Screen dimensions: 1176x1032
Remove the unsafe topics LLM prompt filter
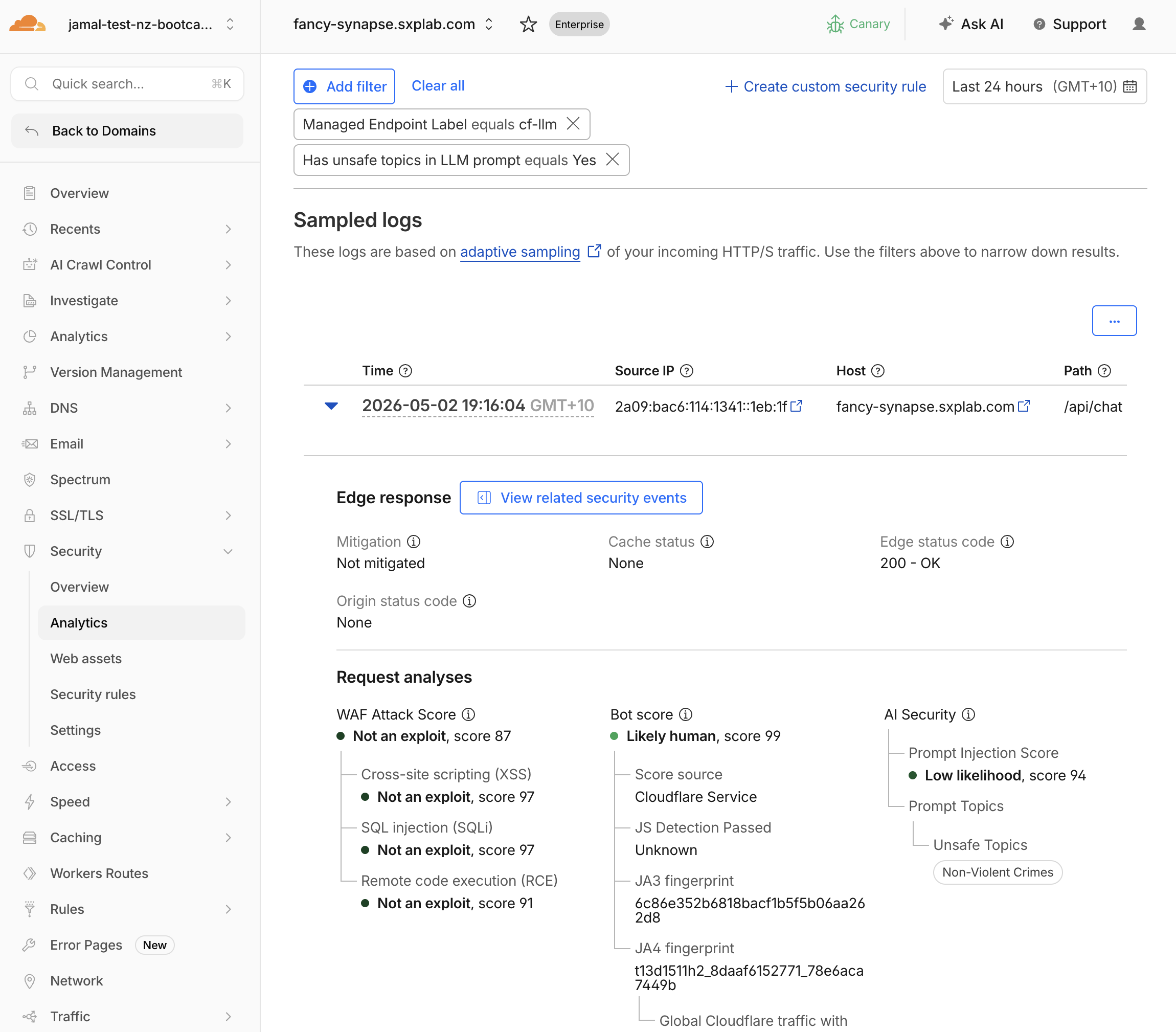point(612,160)
